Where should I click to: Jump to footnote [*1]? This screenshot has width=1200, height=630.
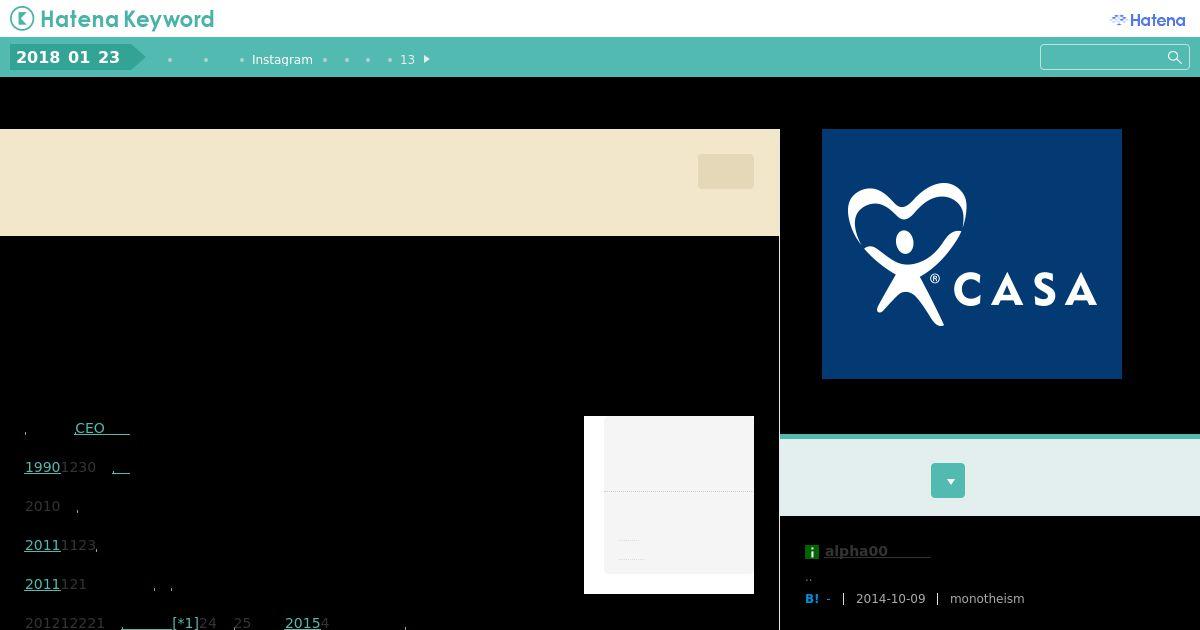coord(186,623)
